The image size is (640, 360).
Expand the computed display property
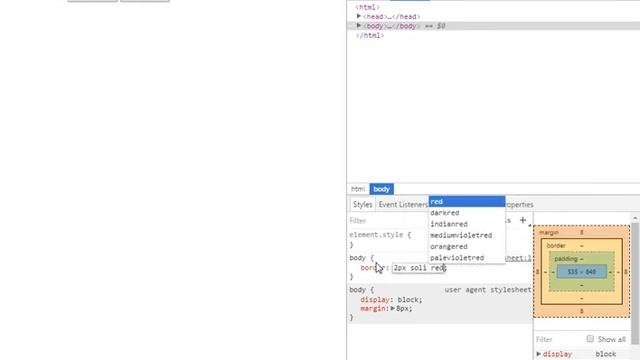pos(539,354)
